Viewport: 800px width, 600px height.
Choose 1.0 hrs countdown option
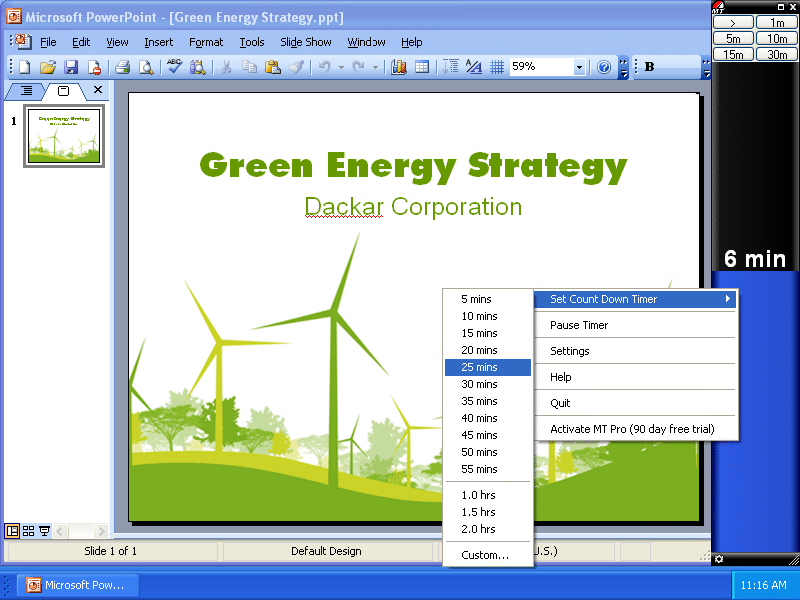coord(488,495)
